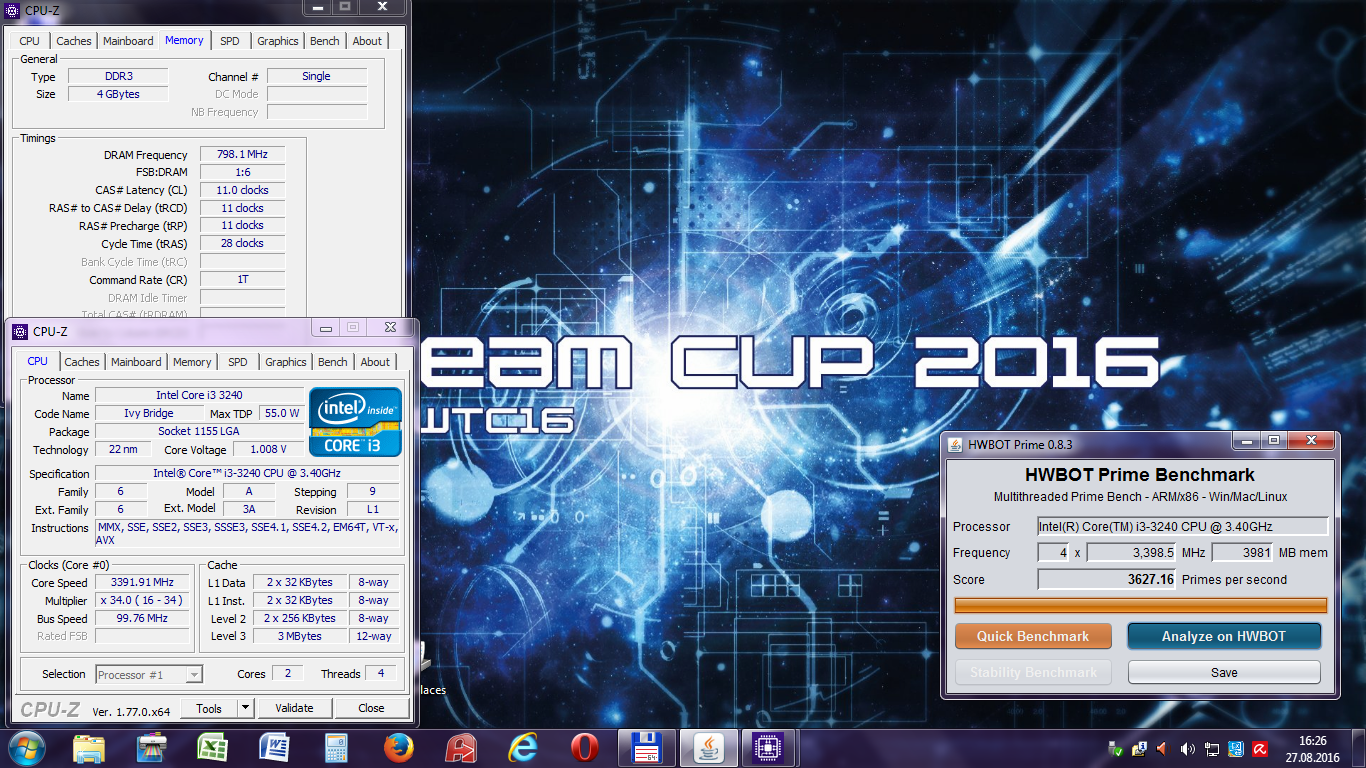The image size is (1366, 768).
Task: Open Microsoft Excel from the taskbar
Action: pos(212,748)
